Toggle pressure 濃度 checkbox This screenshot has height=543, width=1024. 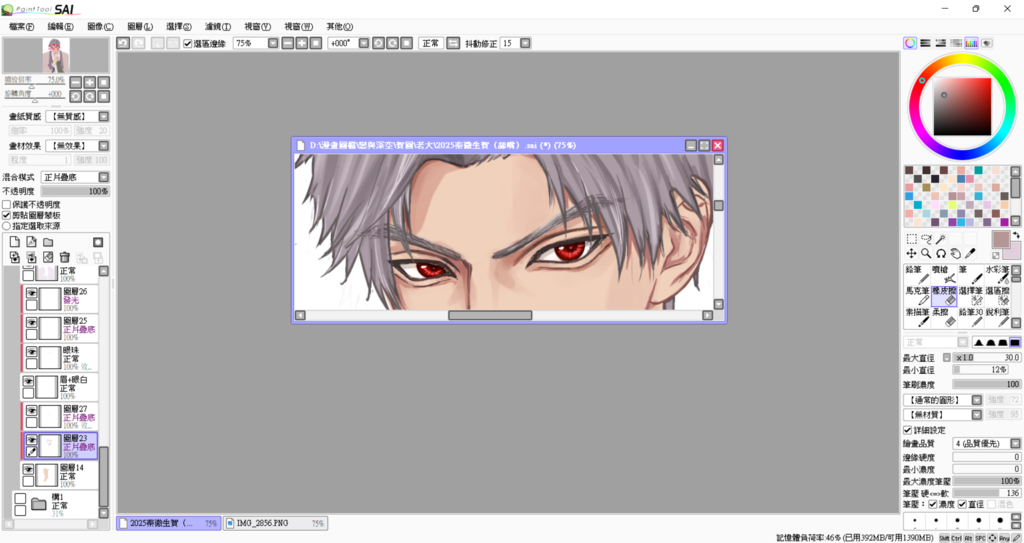coord(933,504)
